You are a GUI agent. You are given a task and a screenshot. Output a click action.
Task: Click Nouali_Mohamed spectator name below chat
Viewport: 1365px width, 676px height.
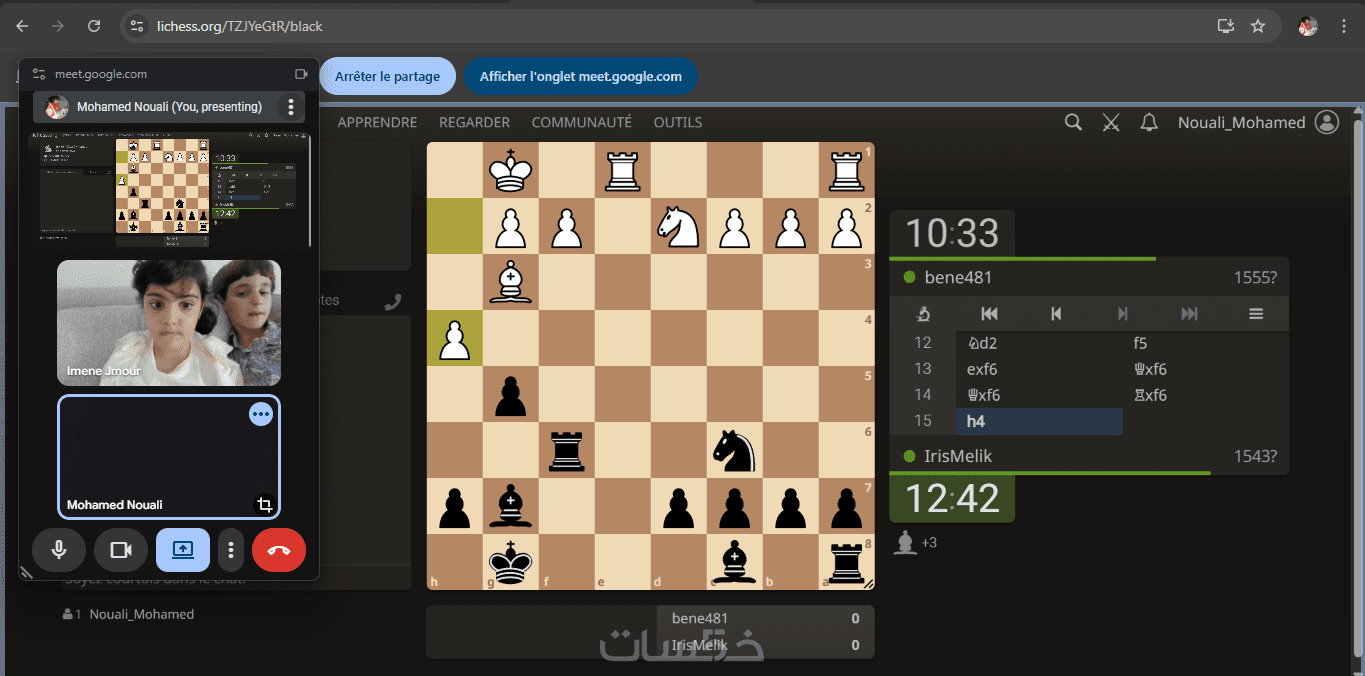142,614
